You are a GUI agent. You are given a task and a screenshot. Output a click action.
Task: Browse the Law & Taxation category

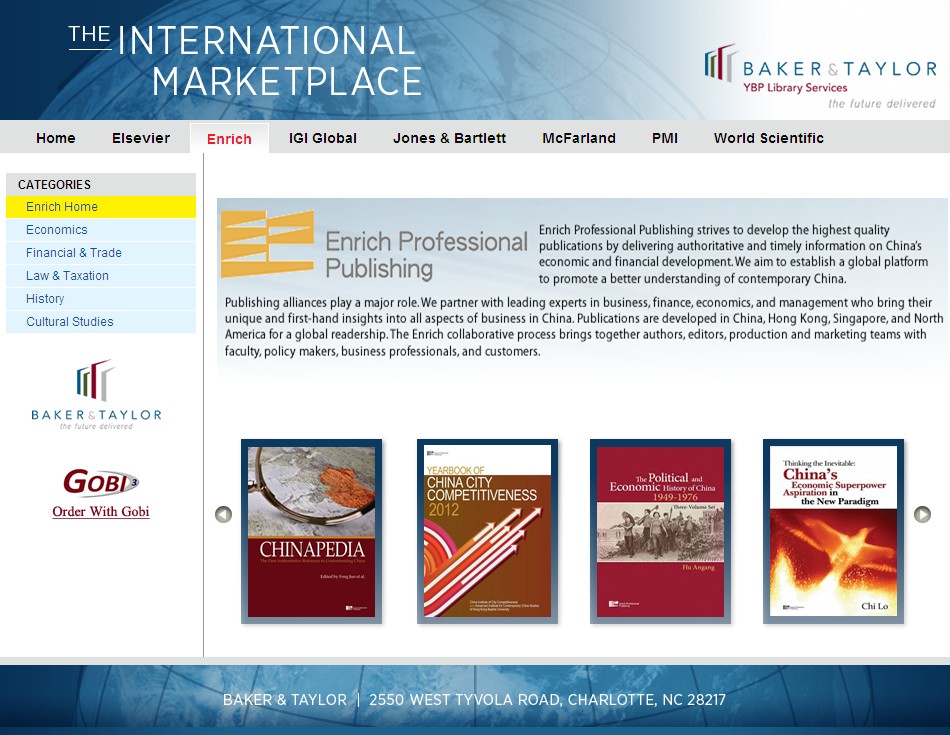[101, 276]
